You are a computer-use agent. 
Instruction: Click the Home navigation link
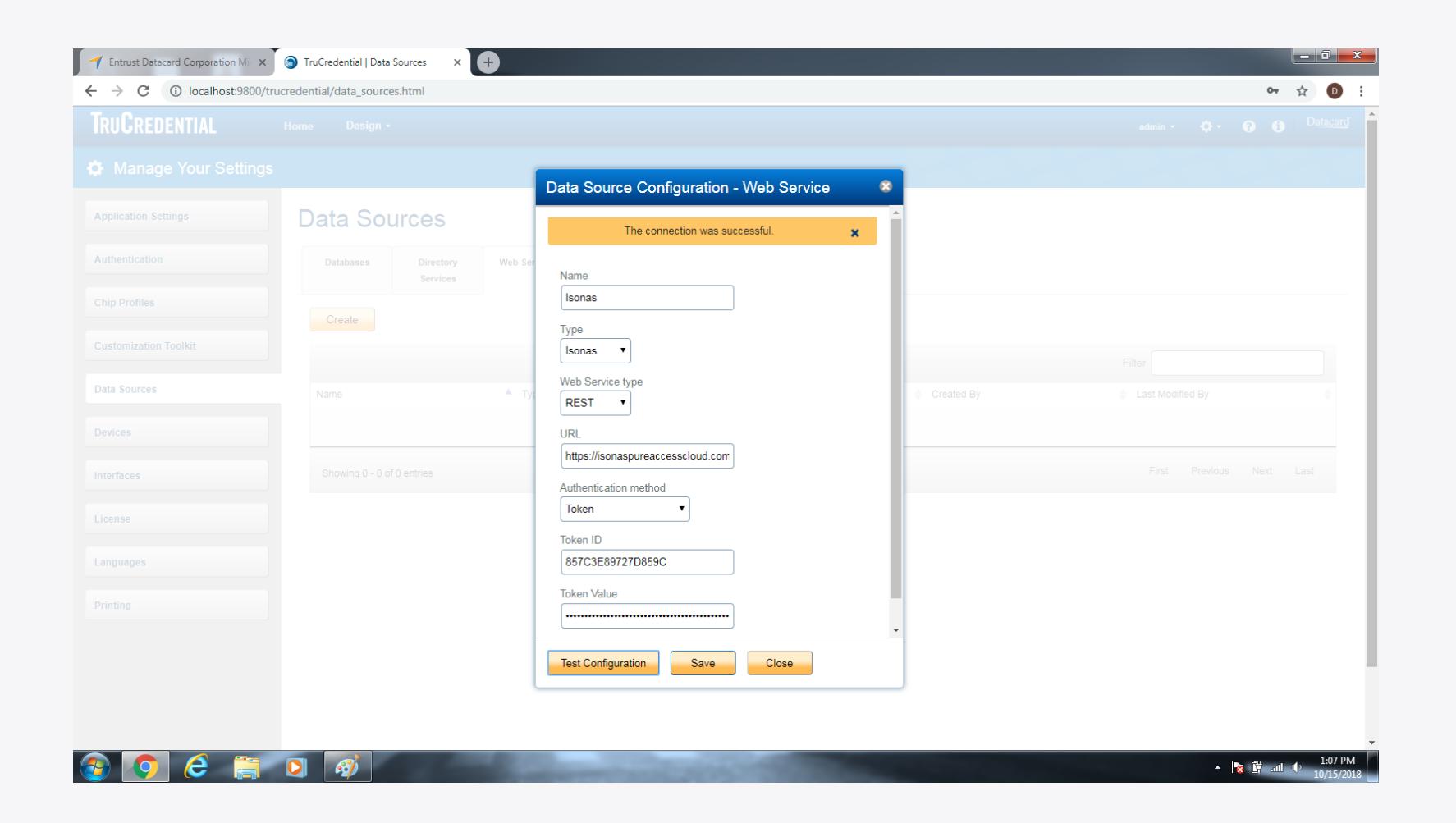click(299, 126)
